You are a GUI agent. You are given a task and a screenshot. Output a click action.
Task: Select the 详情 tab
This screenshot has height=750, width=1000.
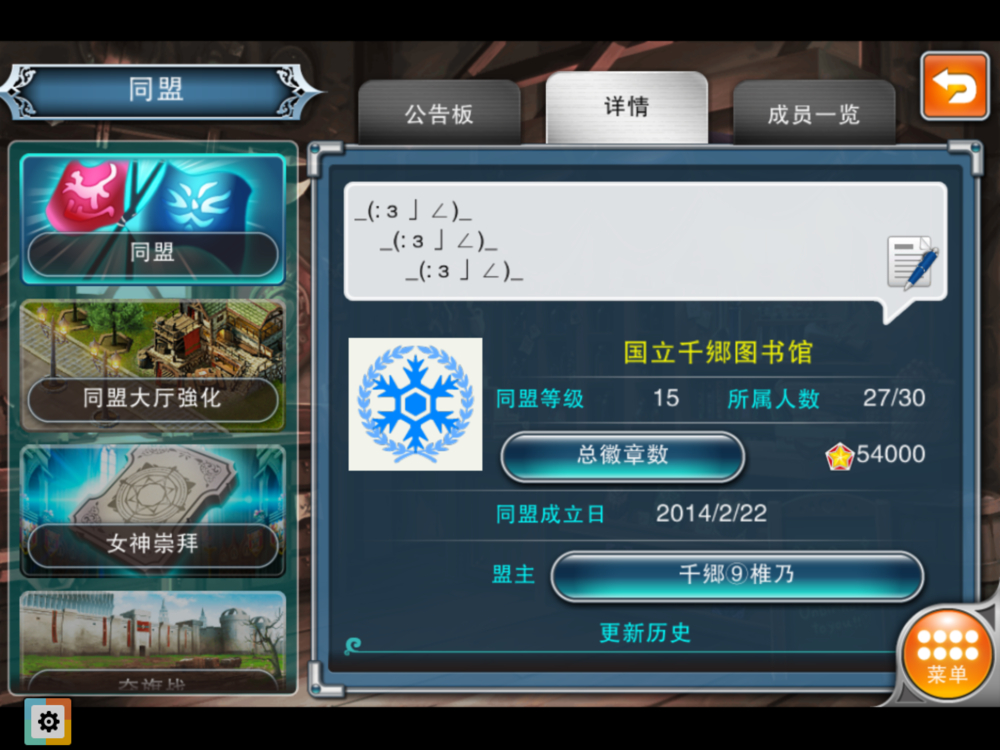point(627,108)
